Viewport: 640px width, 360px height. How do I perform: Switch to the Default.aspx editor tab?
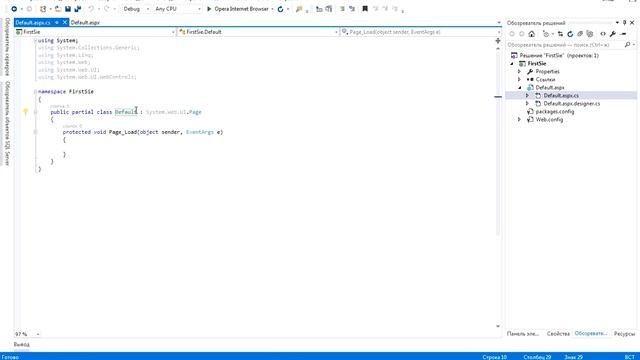click(x=85, y=22)
